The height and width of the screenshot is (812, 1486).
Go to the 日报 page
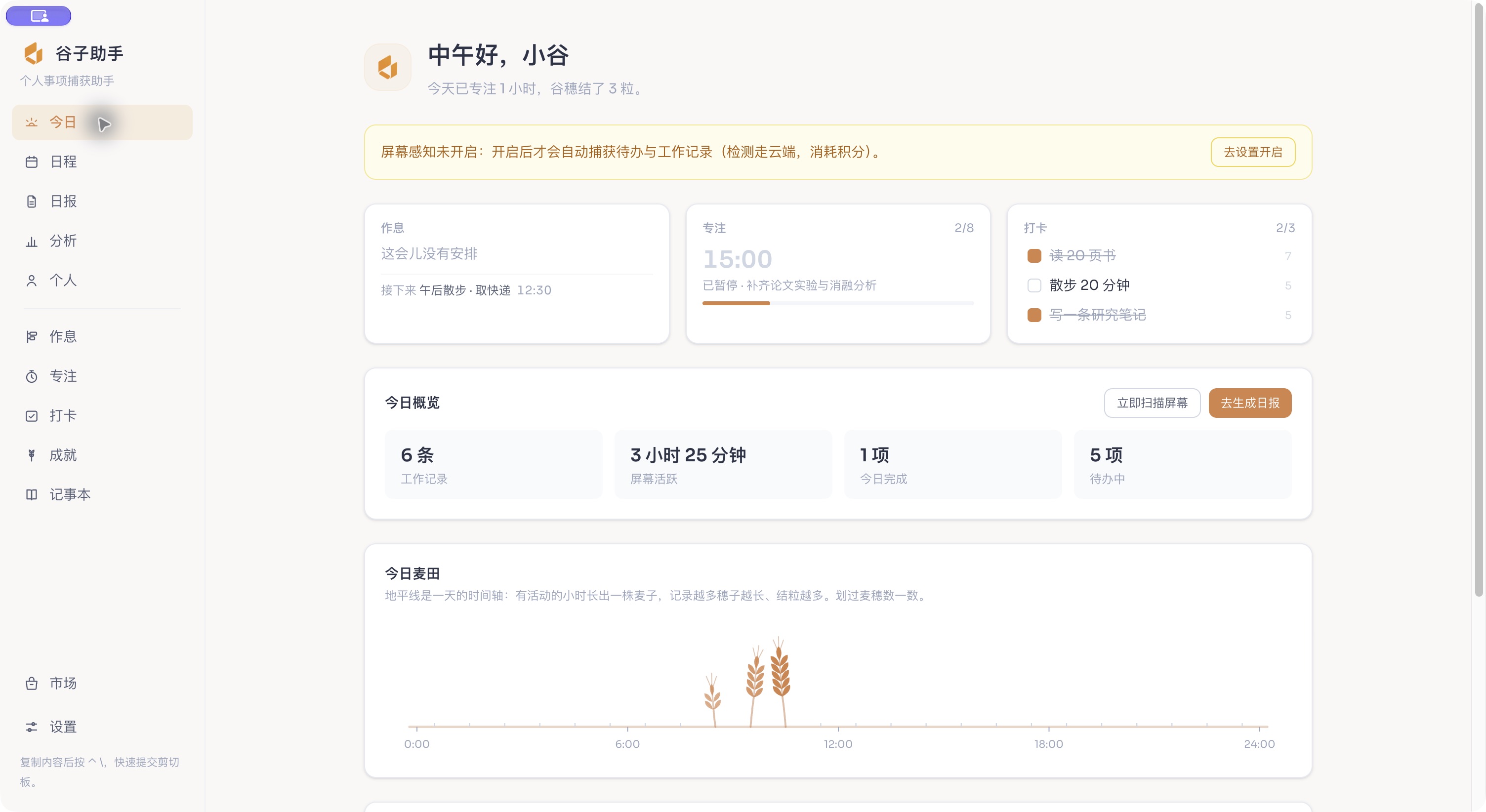tap(102, 201)
